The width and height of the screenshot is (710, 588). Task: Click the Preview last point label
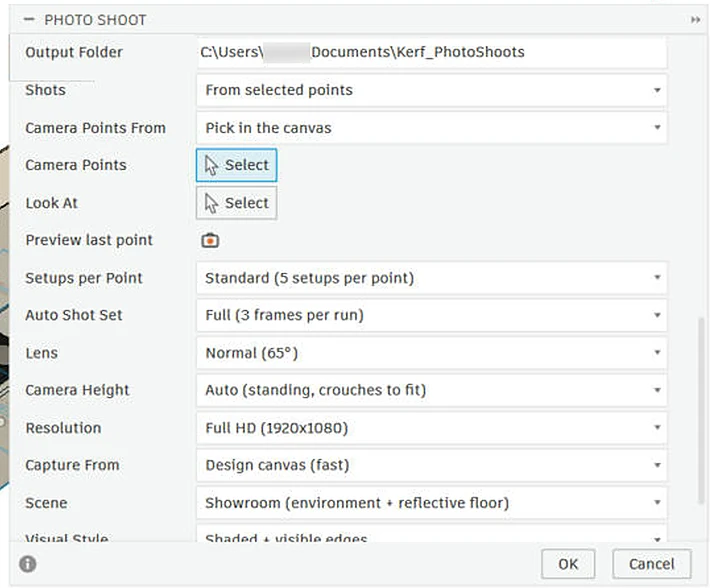(89, 240)
